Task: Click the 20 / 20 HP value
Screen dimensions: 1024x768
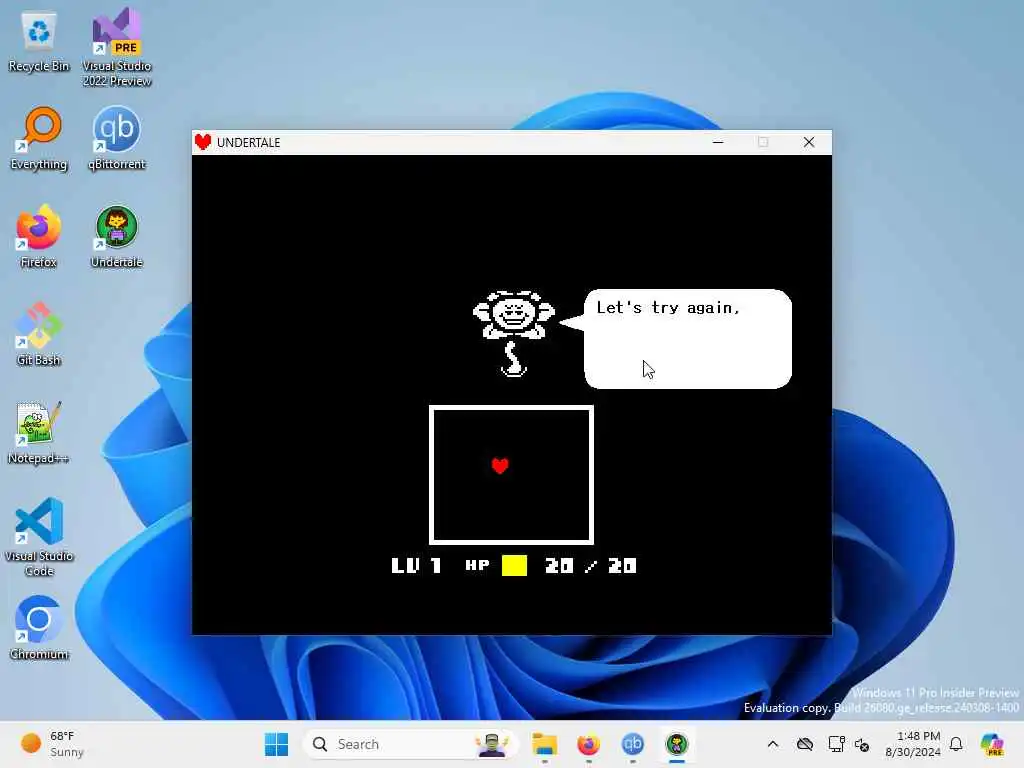Action: (590, 566)
